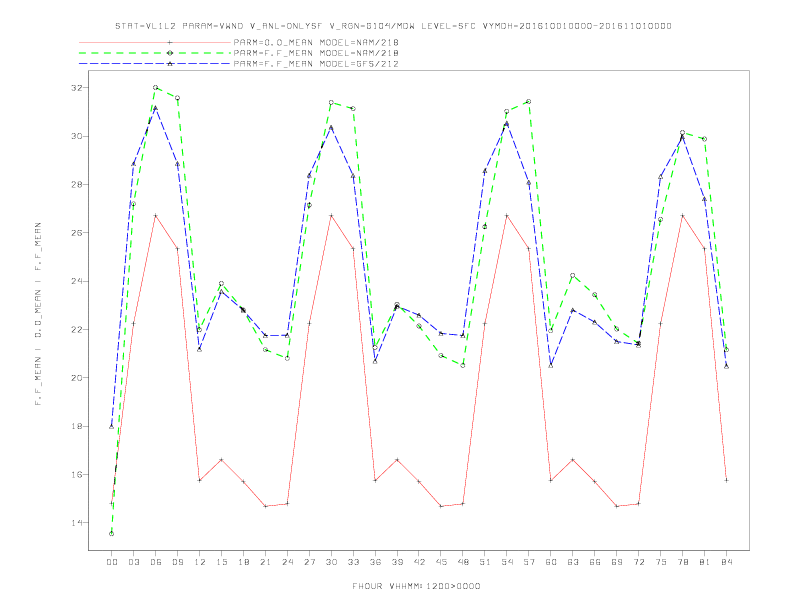Click x-axis forecast hour label 09
This screenshot has height=612, width=792.
177,562
